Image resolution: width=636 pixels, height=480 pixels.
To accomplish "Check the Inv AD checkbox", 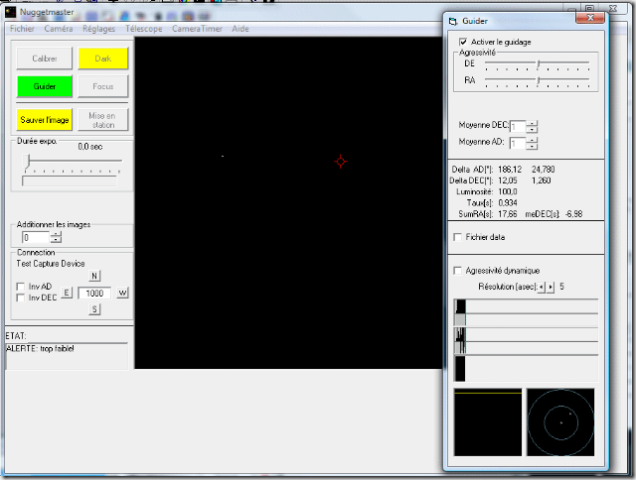I will (x=20, y=286).
